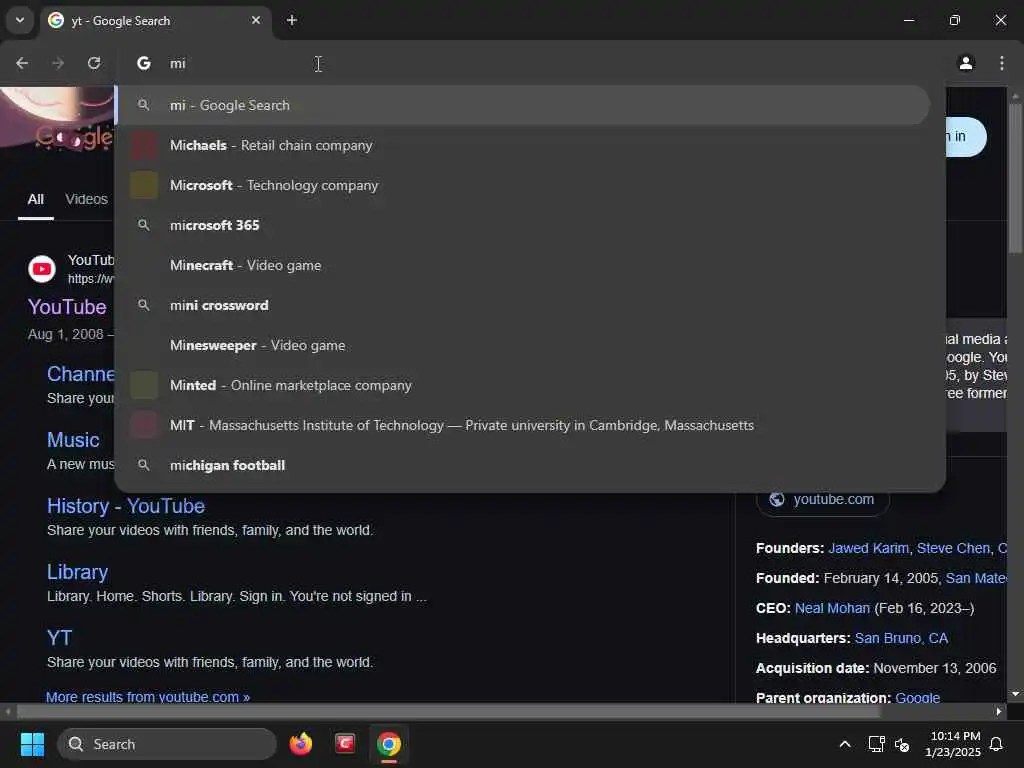
Task: Select the Minesweeper video game suggestion
Action: [x=522, y=345]
